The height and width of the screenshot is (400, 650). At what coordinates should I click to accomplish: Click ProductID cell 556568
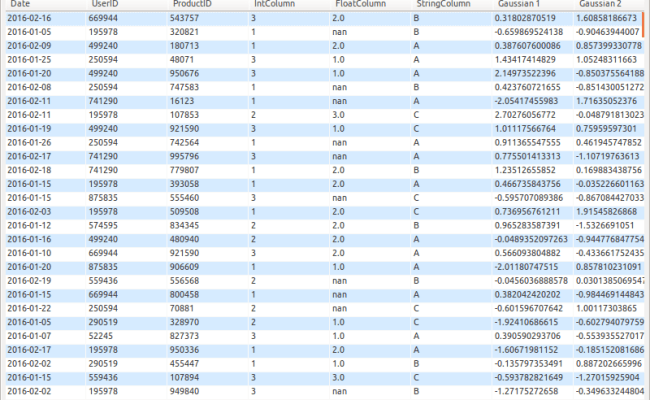(184, 281)
